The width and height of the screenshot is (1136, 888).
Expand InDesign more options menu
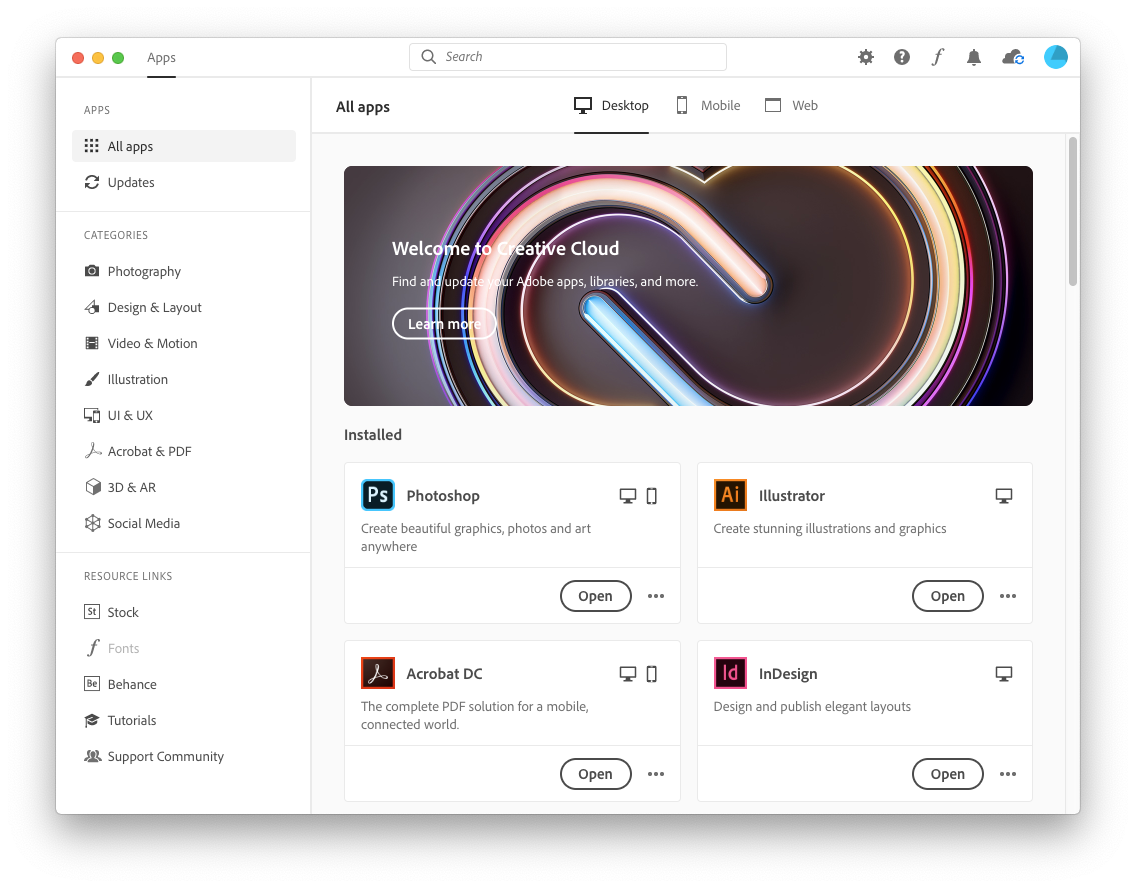point(1008,774)
